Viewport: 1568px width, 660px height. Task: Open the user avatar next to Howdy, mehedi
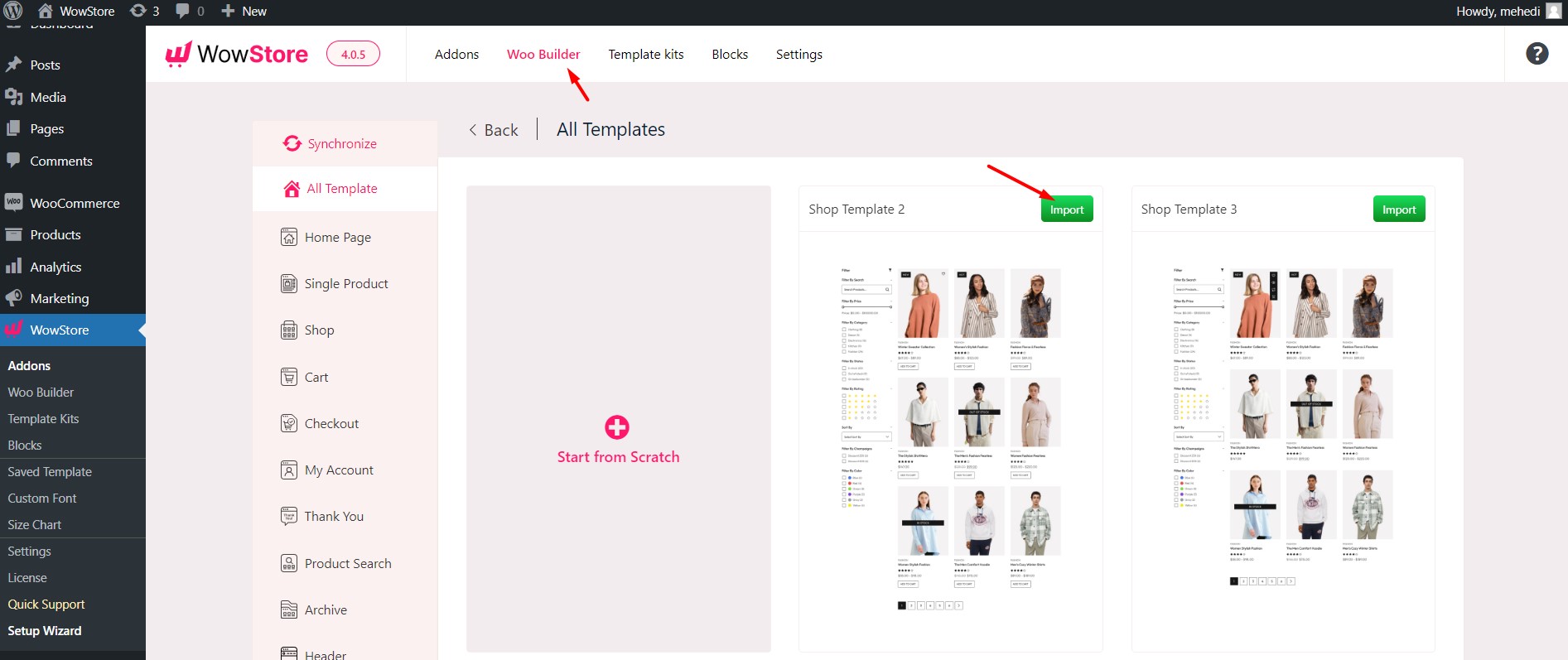(x=1553, y=11)
